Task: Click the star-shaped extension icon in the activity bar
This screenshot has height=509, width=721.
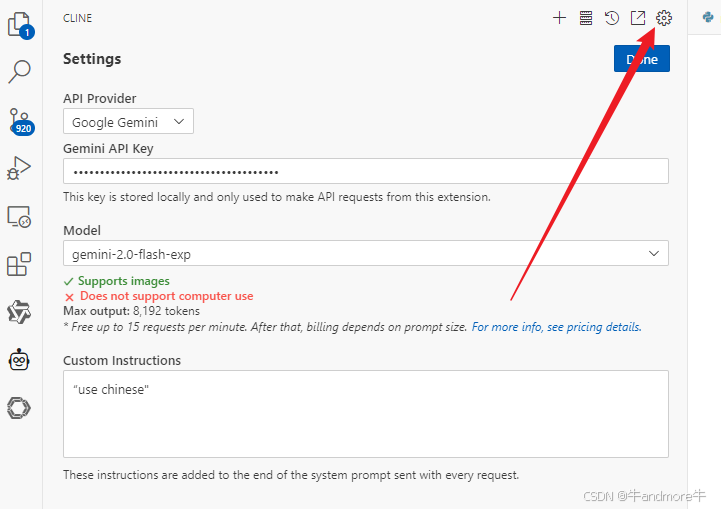Action: [x=19, y=312]
